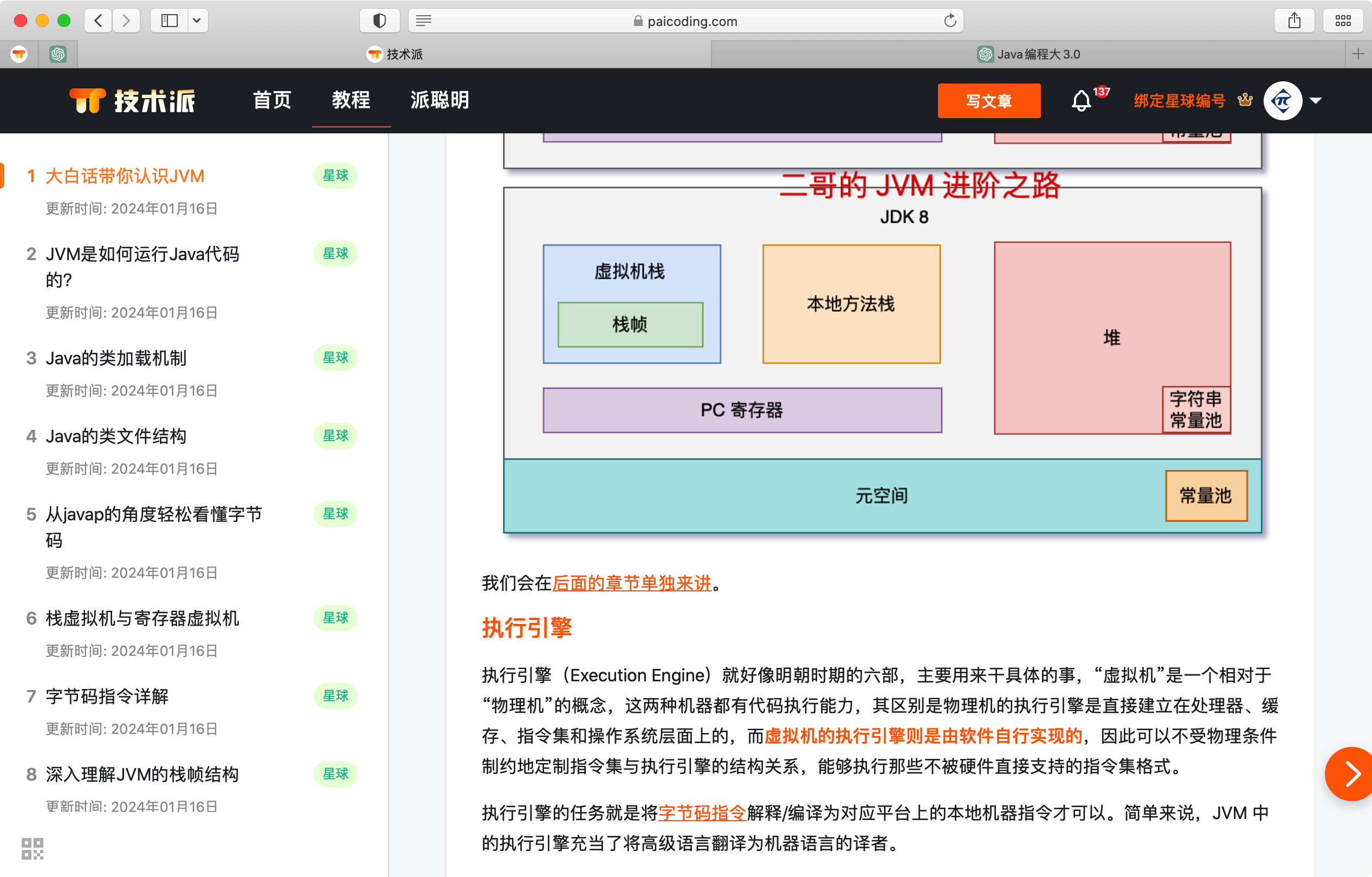Click the 技术派 logo in the header
The width and height of the screenshot is (1372, 877).
coord(132,101)
